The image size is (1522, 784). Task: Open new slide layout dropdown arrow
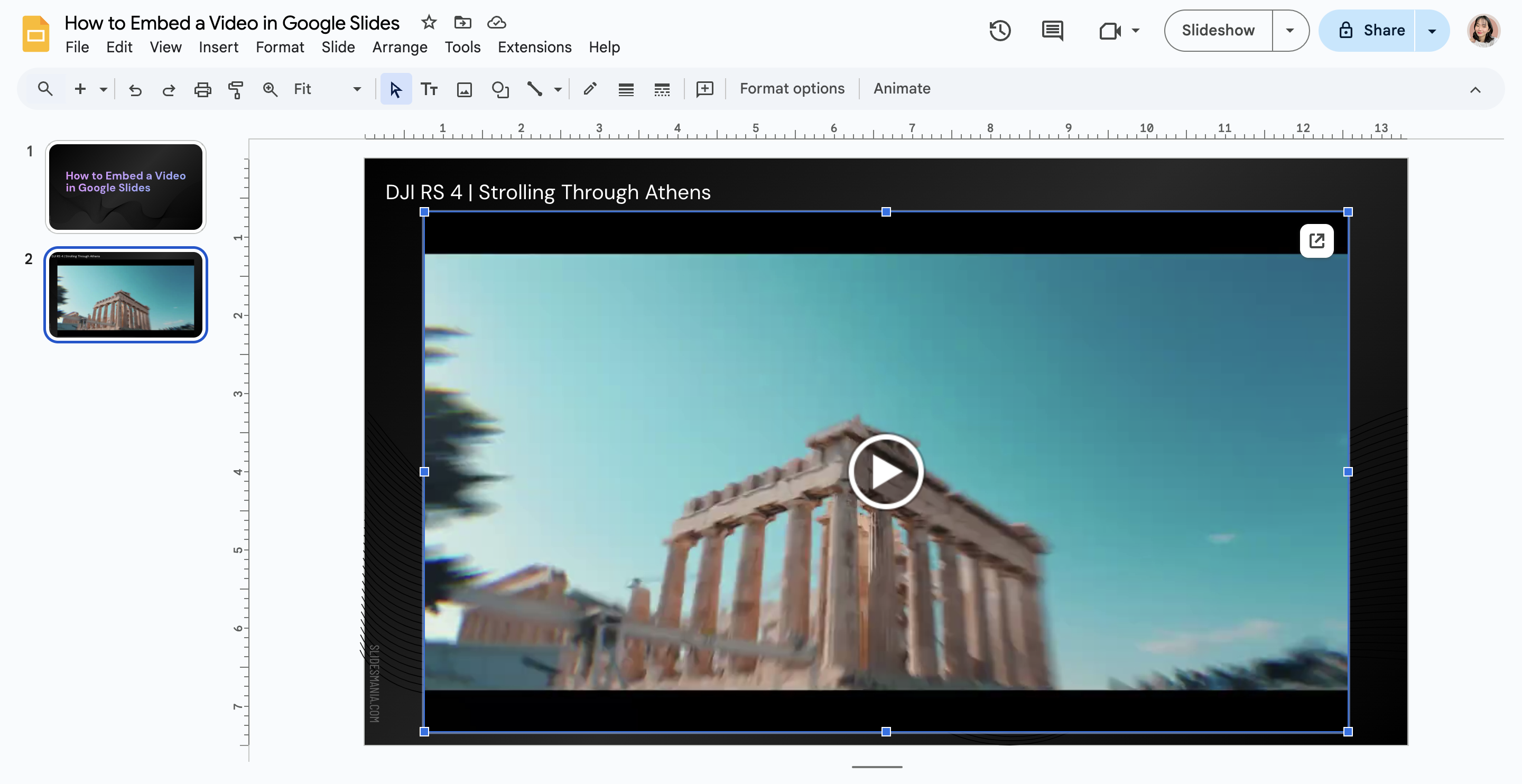[103, 89]
